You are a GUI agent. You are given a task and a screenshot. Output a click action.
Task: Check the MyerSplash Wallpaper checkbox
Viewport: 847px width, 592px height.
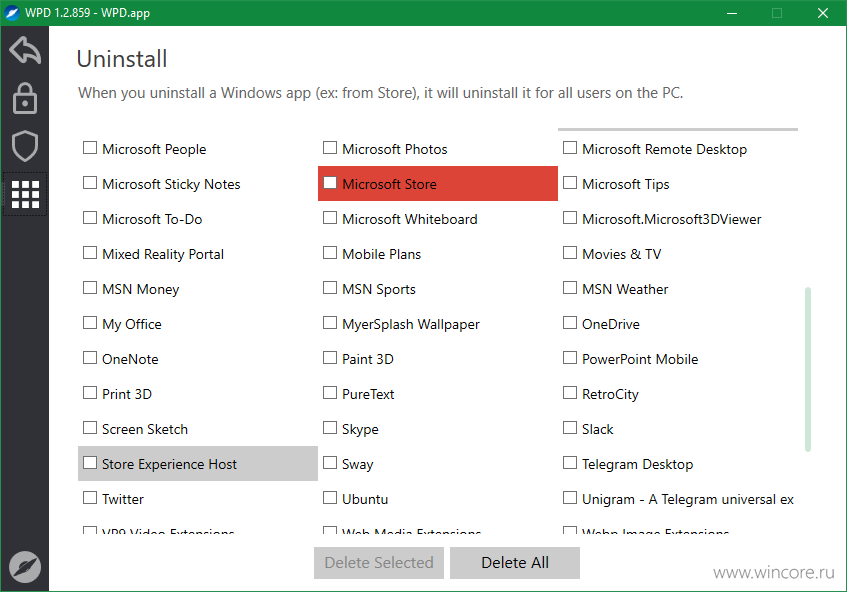point(330,323)
